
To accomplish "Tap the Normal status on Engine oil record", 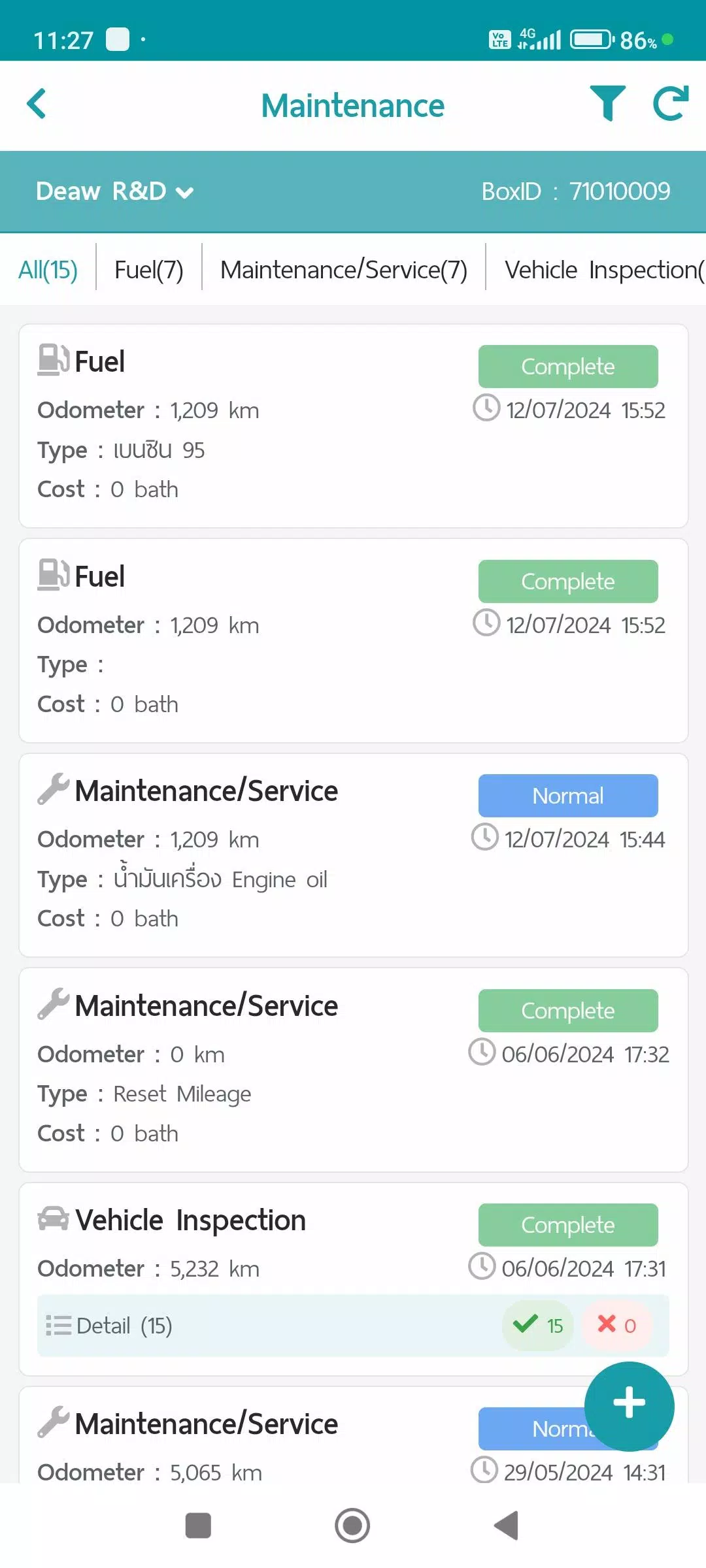I will pyautogui.click(x=567, y=795).
